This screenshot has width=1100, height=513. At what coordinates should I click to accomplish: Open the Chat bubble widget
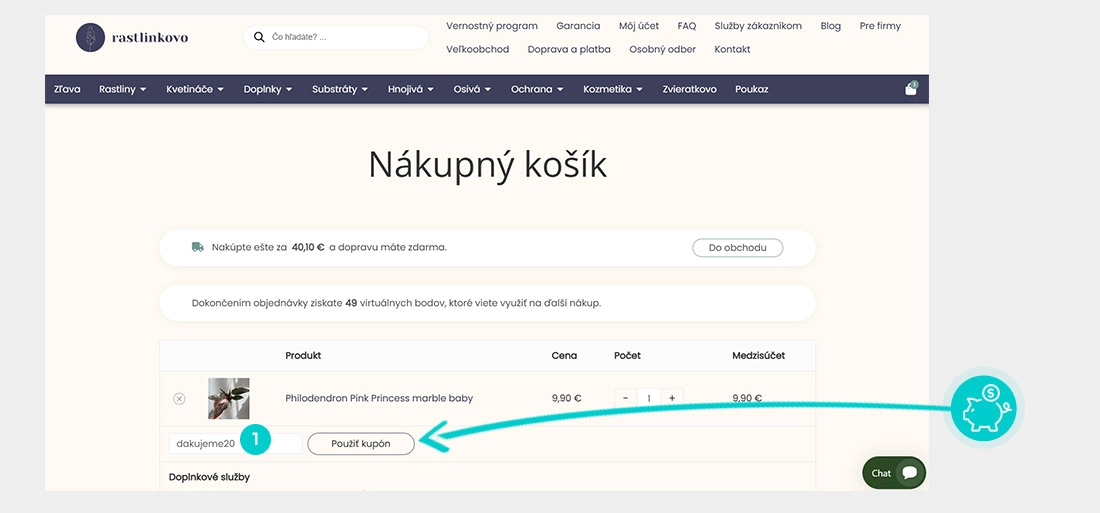[894, 473]
